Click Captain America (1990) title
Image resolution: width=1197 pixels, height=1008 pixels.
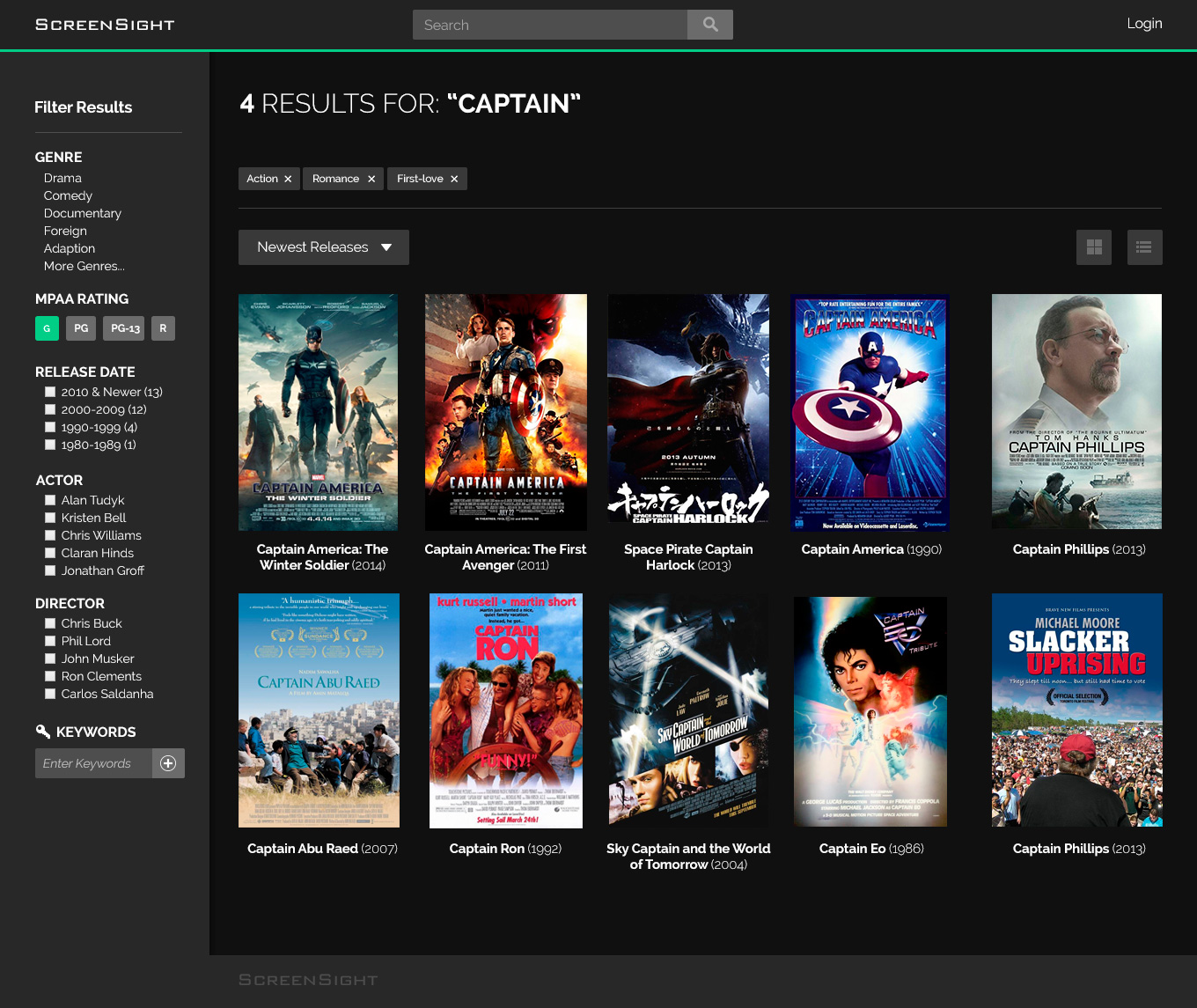(x=871, y=549)
